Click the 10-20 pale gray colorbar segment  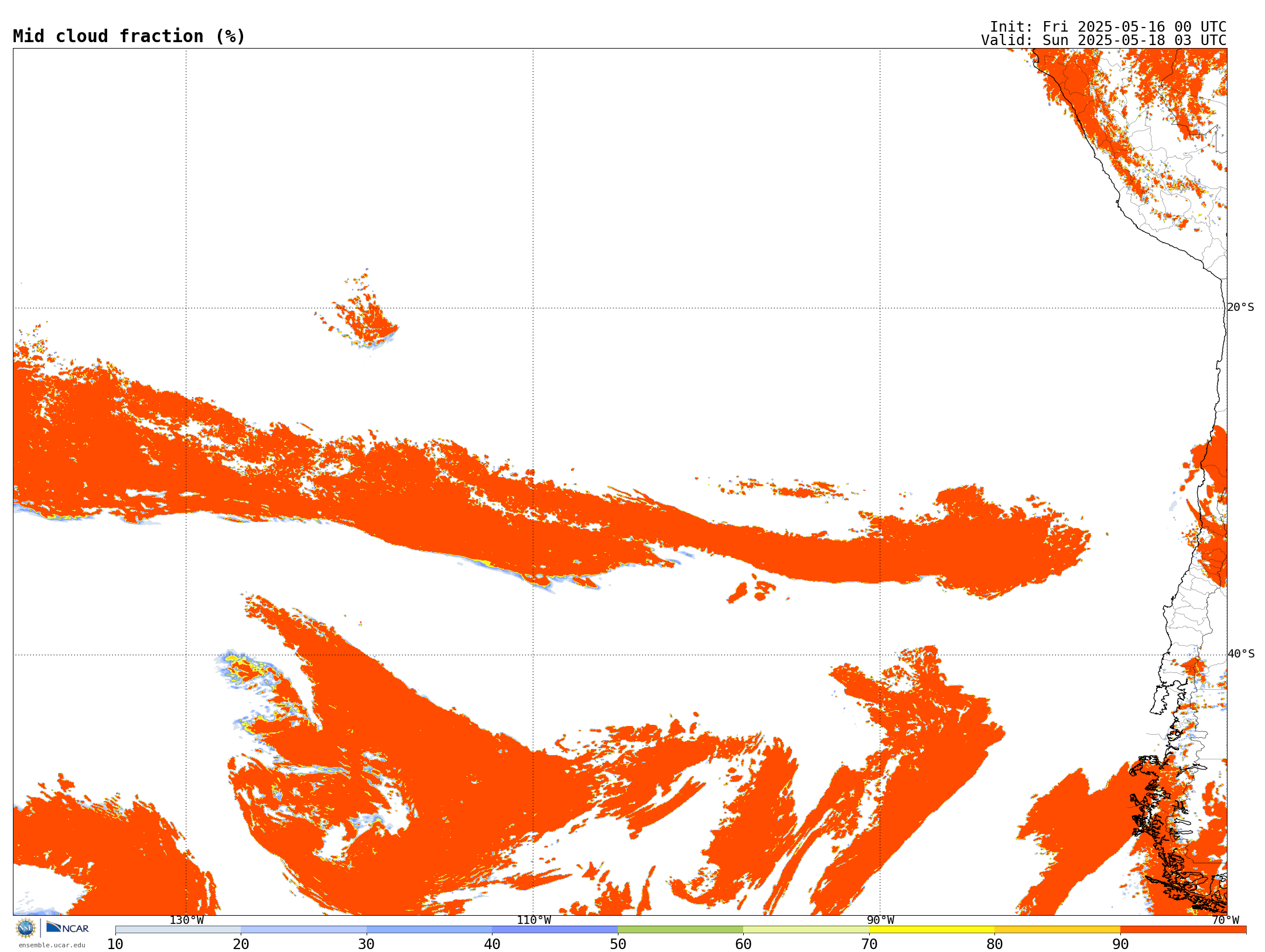click(x=178, y=929)
